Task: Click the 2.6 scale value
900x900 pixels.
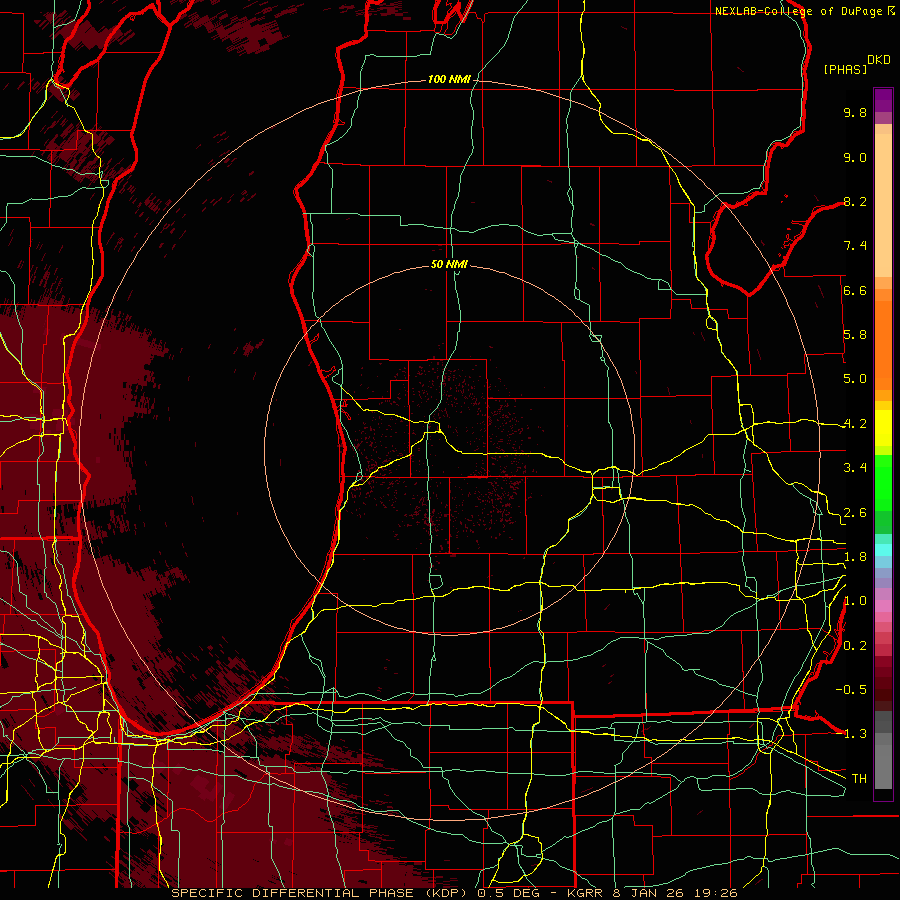Action: (x=855, y=513)
